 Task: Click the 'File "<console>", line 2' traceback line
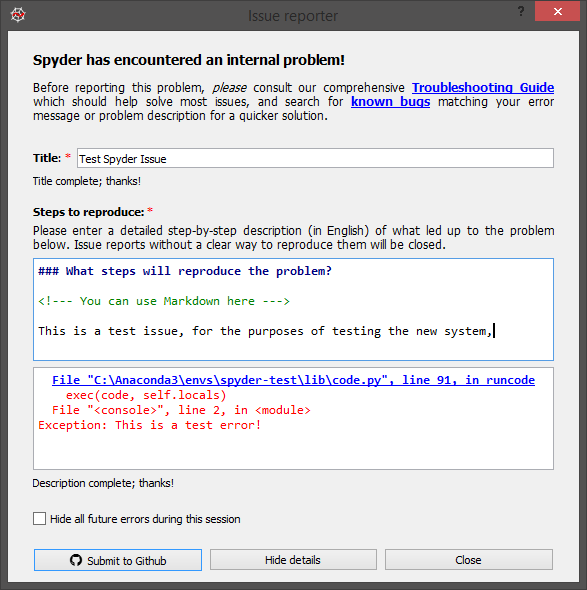181,410
